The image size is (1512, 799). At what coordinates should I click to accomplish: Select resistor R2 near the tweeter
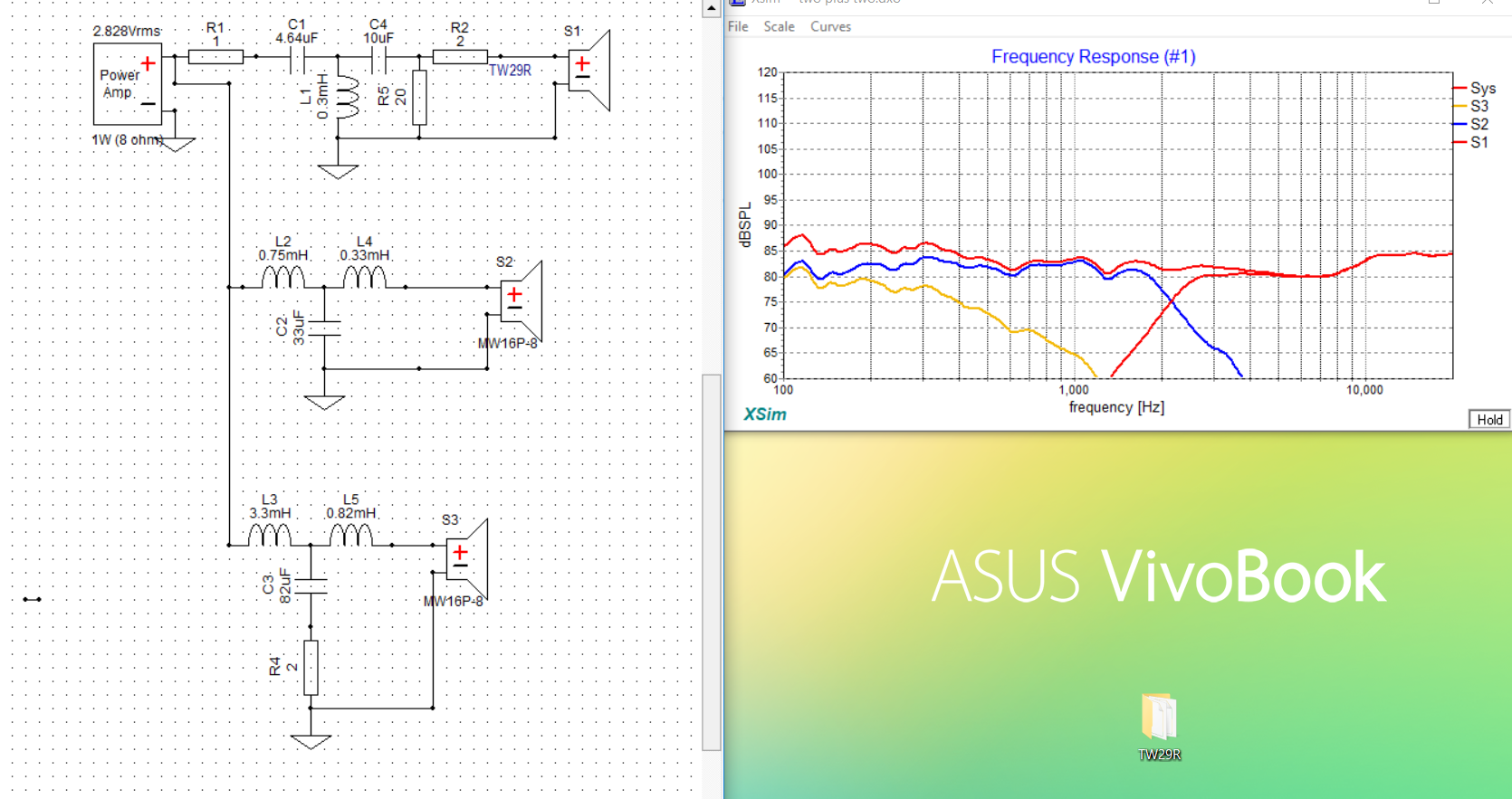tap(460, 57)
